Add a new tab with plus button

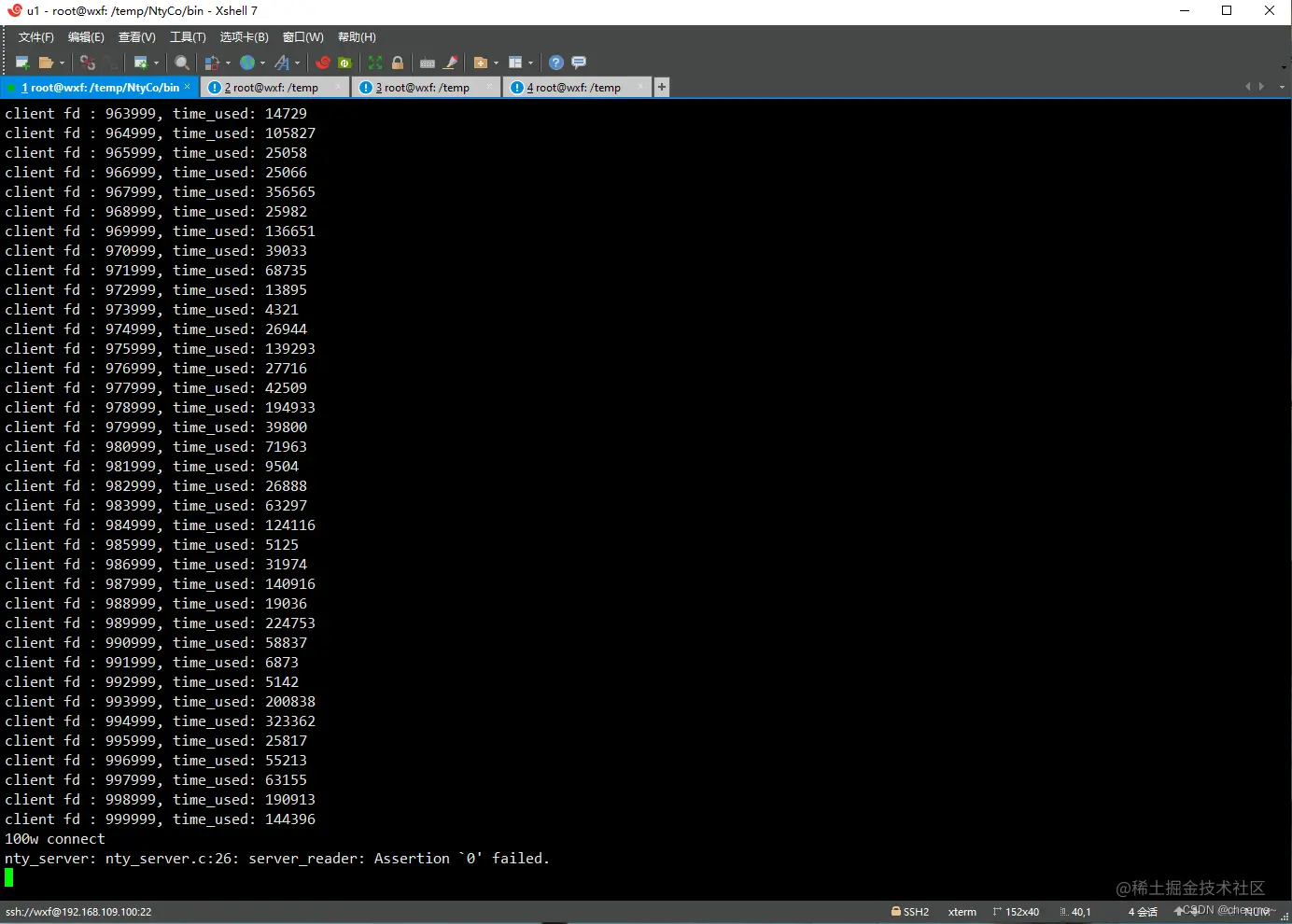coord(662,87)
